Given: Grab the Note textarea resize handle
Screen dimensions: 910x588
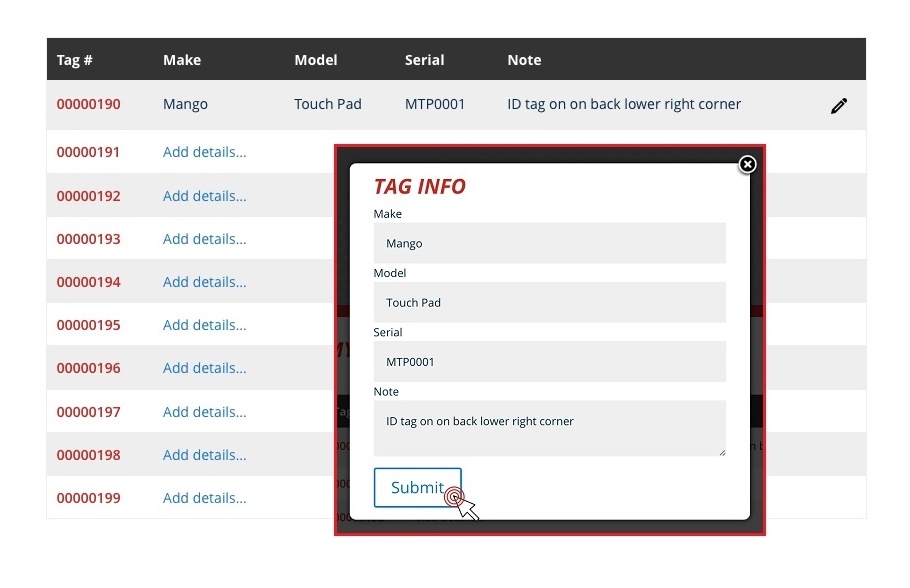Looking at the screenshot, I should 721,452.
